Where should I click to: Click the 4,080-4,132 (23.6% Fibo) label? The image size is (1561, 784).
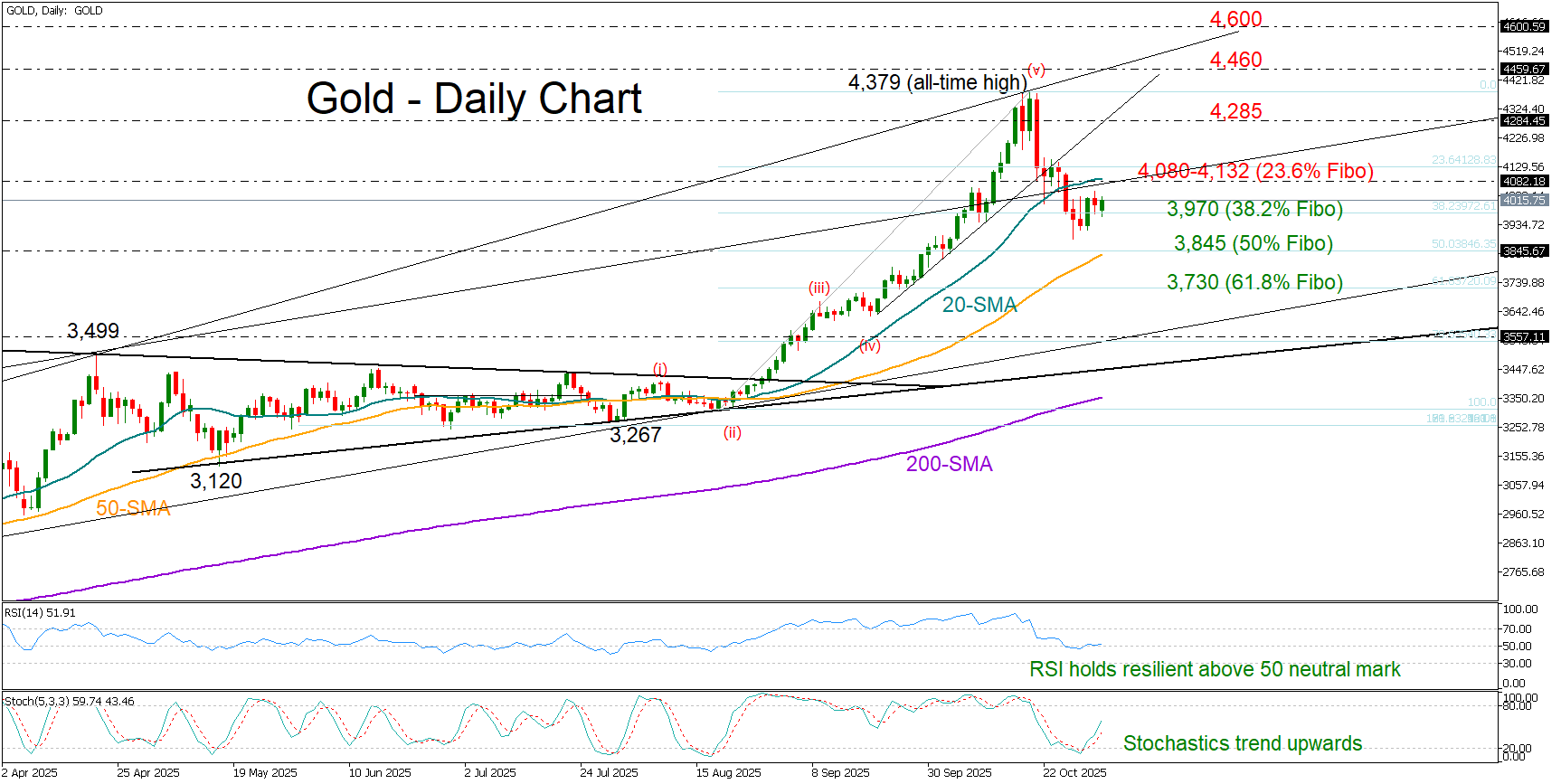1255,171
